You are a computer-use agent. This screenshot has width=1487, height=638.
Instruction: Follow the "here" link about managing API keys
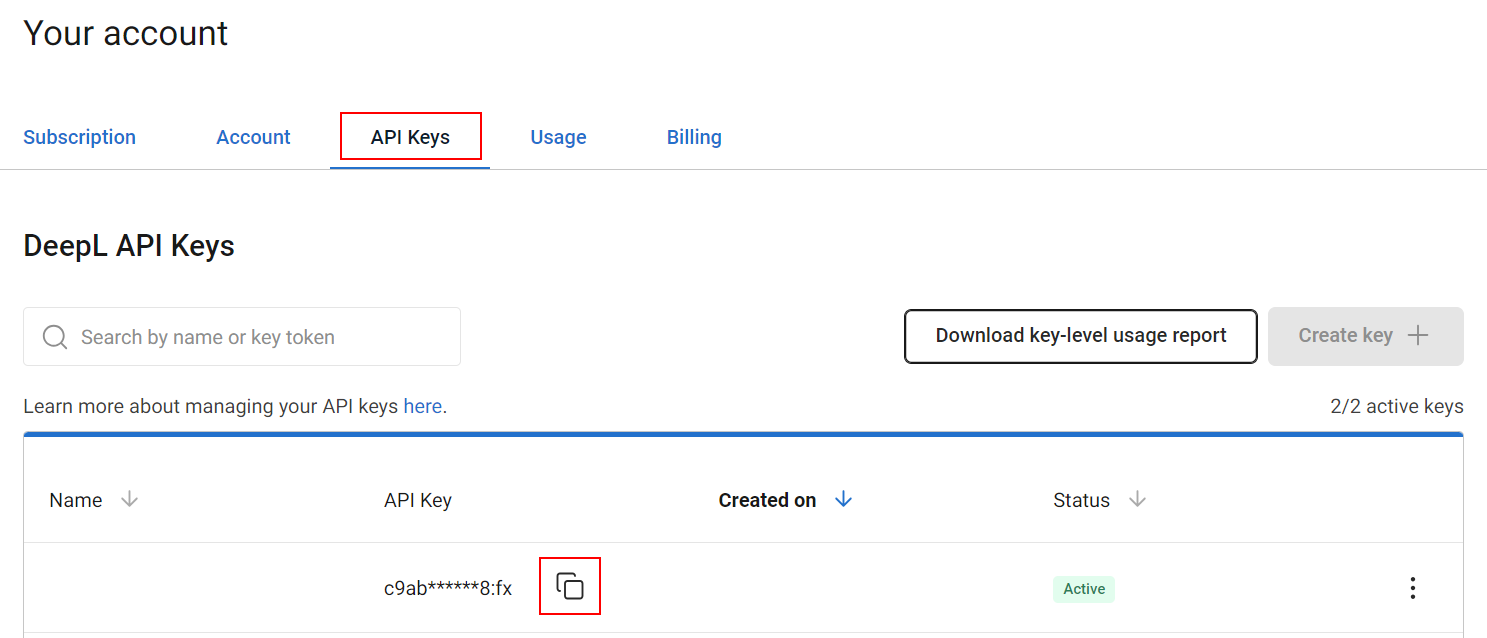(x=422, y=407)
